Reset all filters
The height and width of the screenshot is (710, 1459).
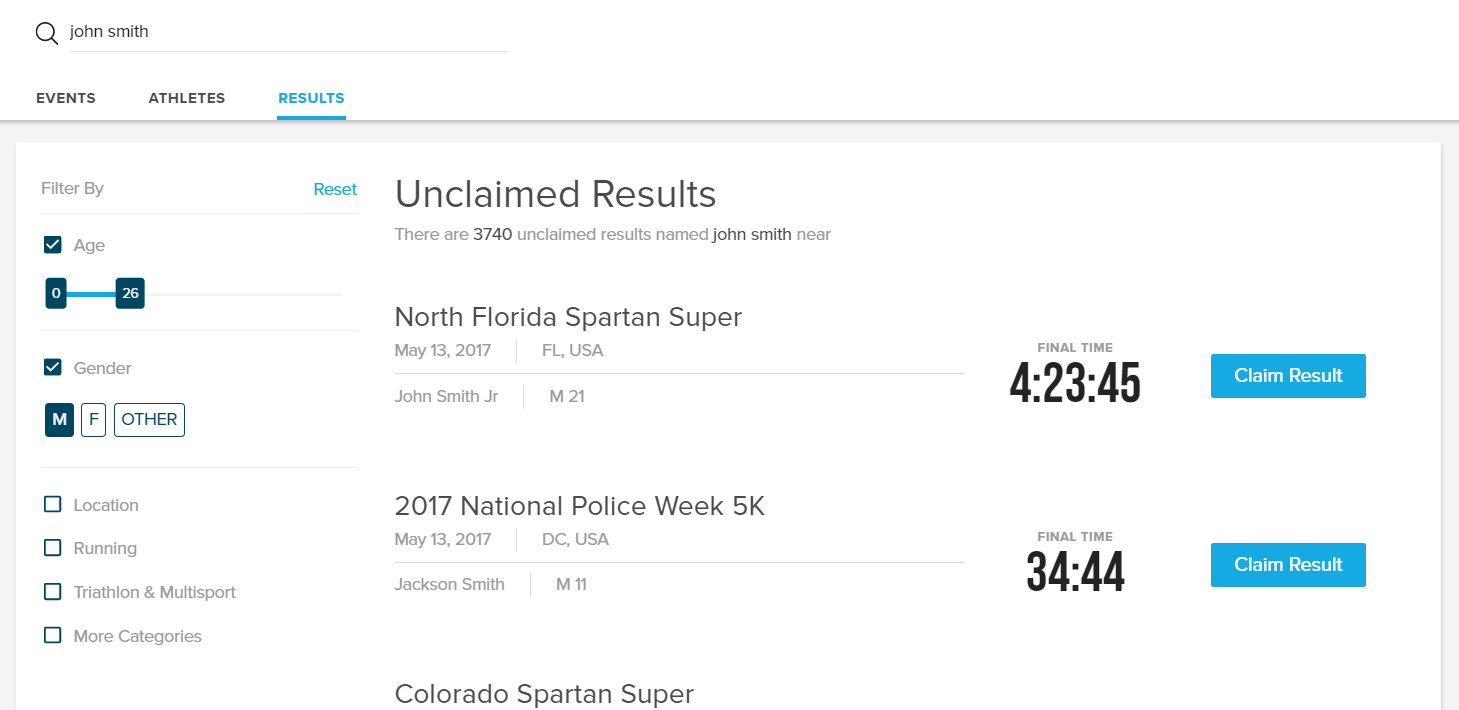335,189
